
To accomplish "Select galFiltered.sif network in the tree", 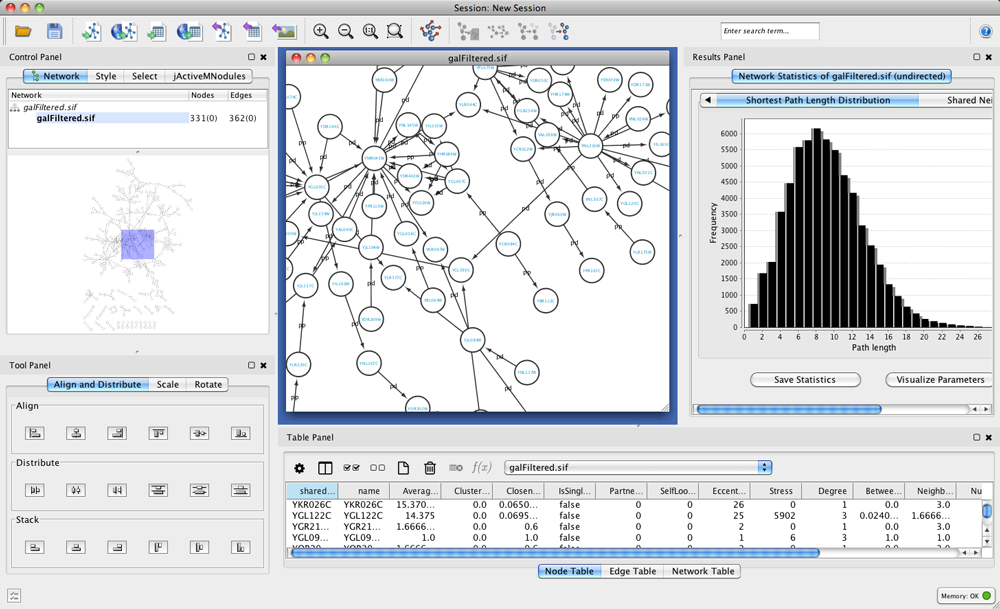I will pyautogui.click(x=66, y=118).
